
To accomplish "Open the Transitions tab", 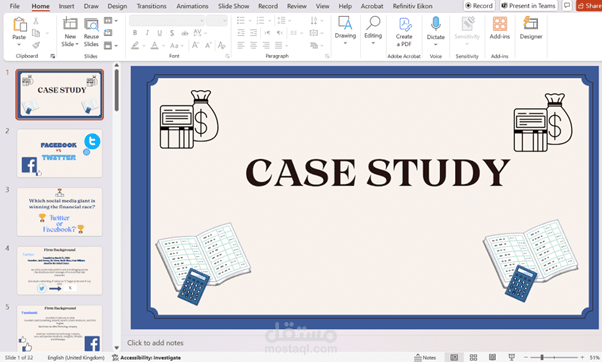I will click(x=152, y=6).
